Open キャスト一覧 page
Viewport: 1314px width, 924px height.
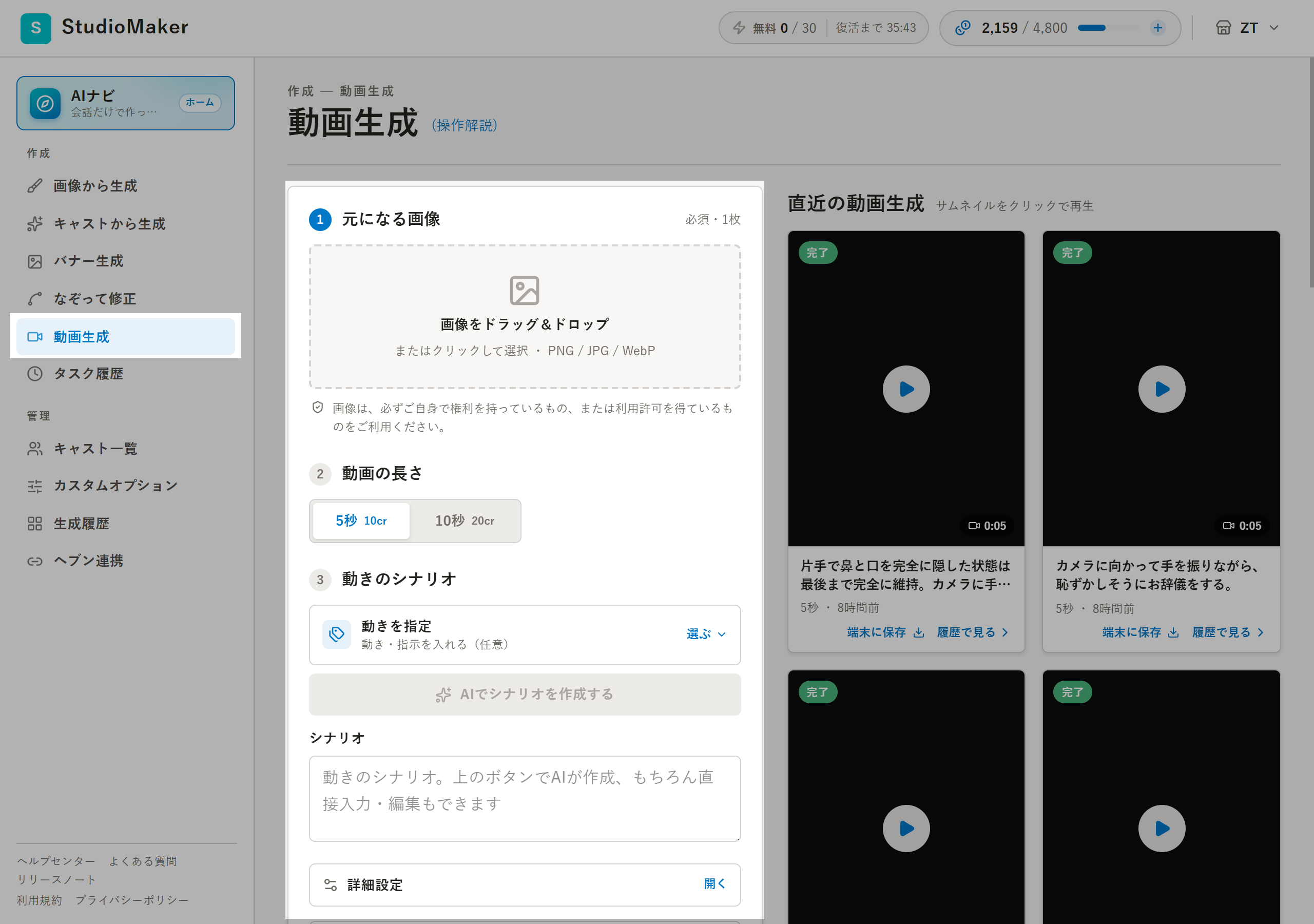(125, 449)
